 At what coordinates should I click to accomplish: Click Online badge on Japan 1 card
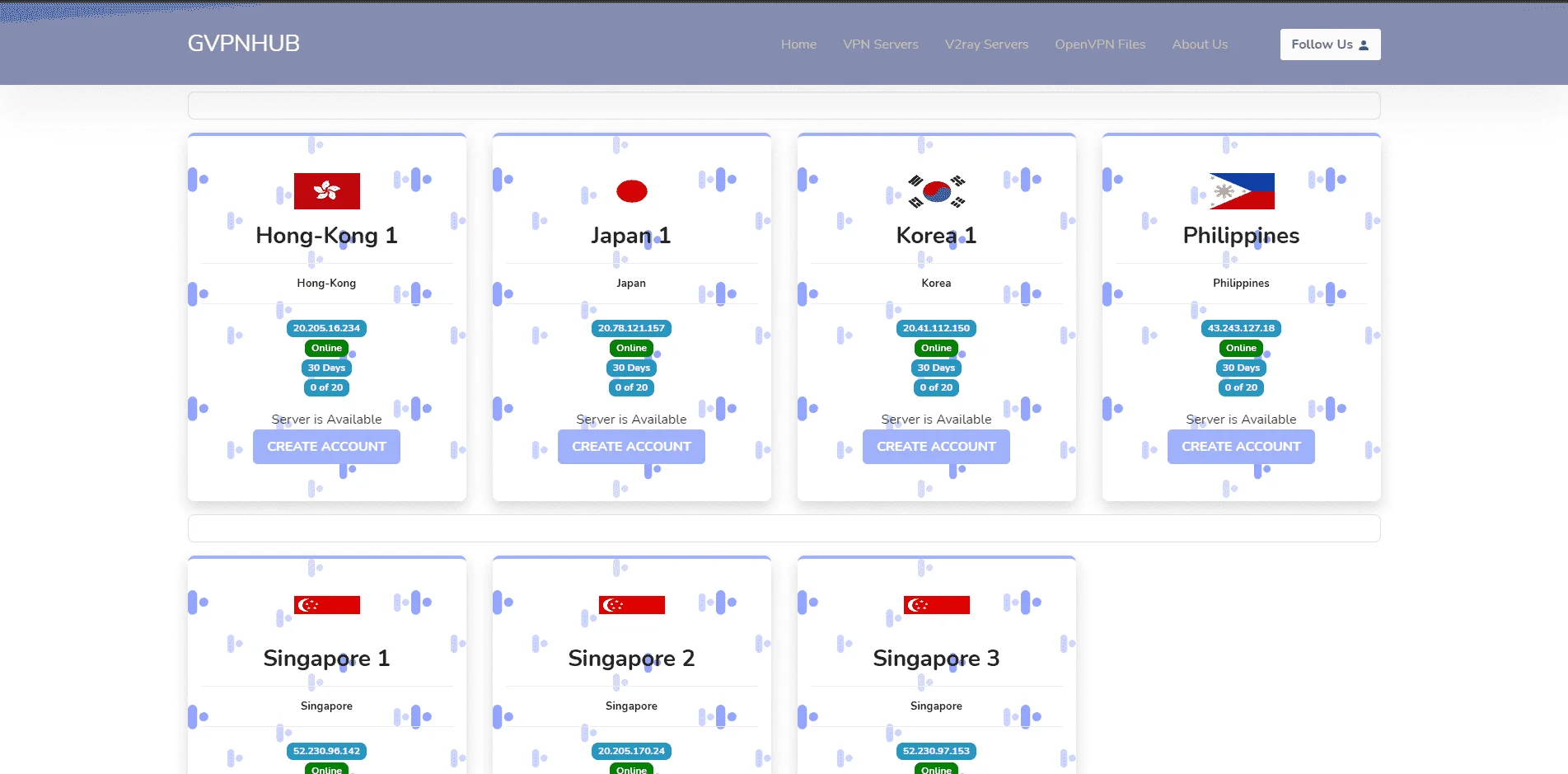(631, 348)
